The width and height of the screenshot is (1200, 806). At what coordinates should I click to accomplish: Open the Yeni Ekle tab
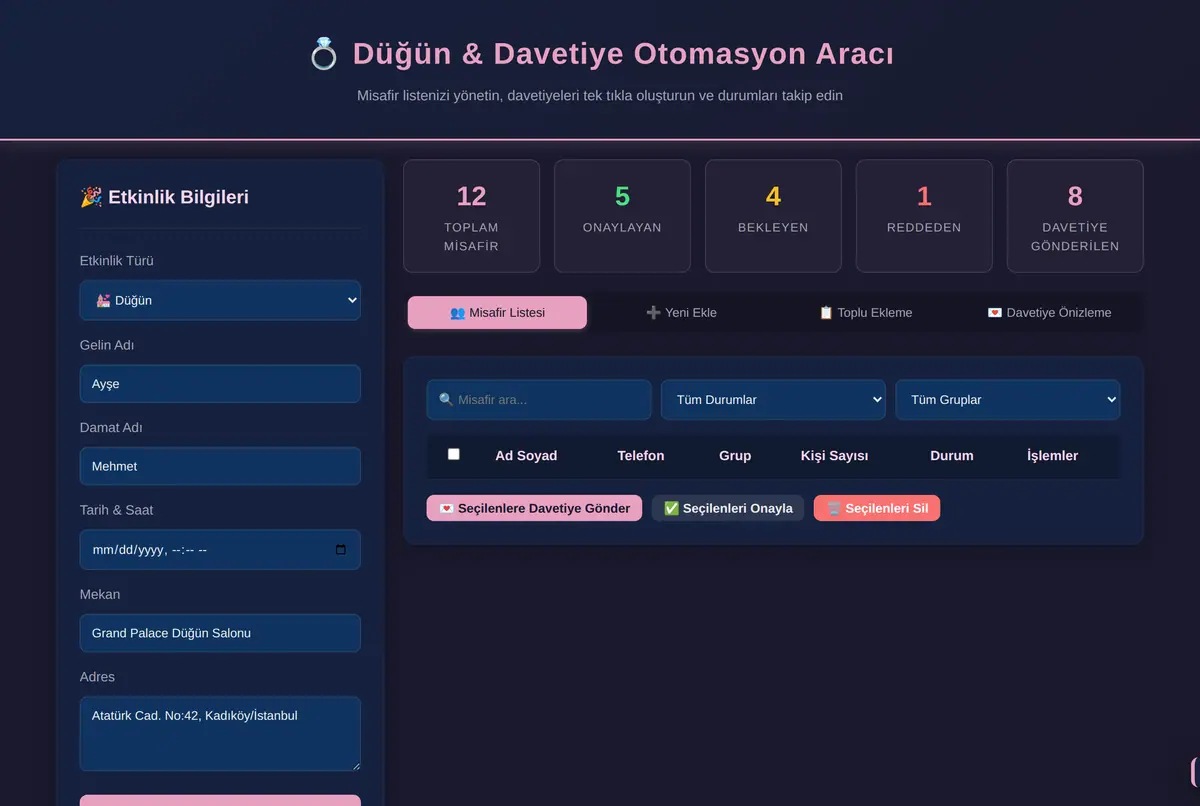681,312
